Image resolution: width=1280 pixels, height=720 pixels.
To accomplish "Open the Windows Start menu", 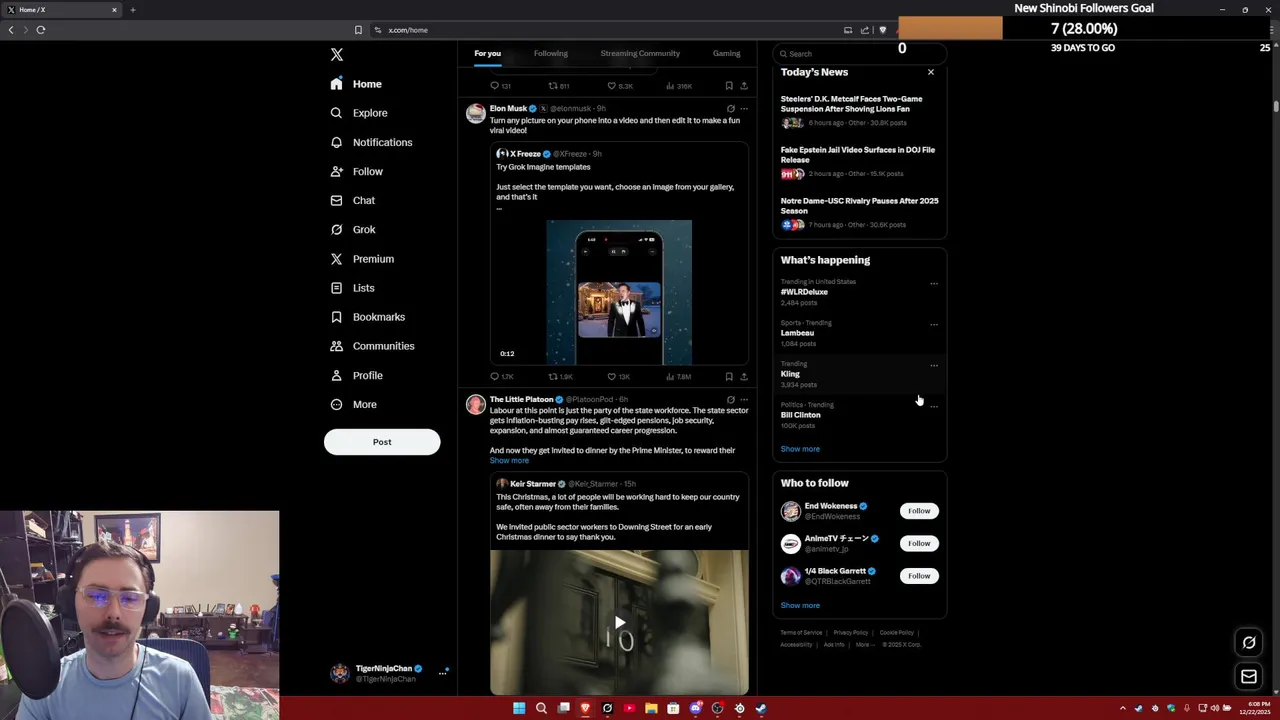I will 519,708.
